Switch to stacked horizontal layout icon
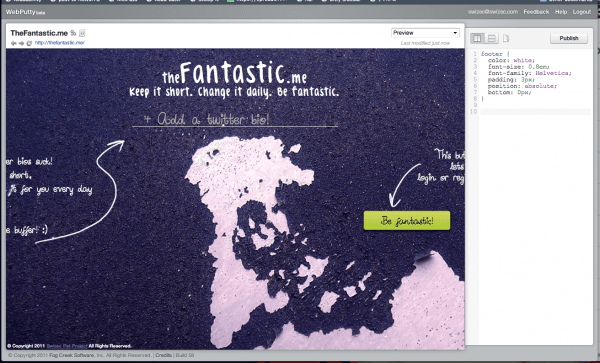This screenshot has width=600, height=363. (x=492, y=38)
